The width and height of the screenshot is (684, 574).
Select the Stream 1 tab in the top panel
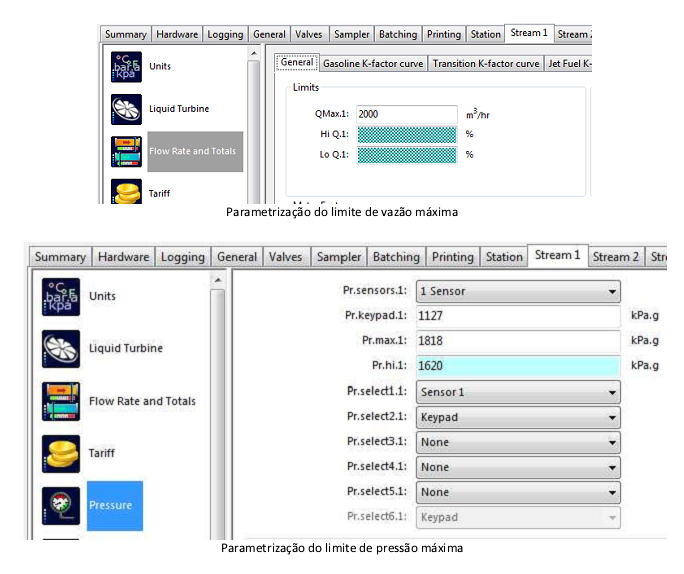click(529, 33)
